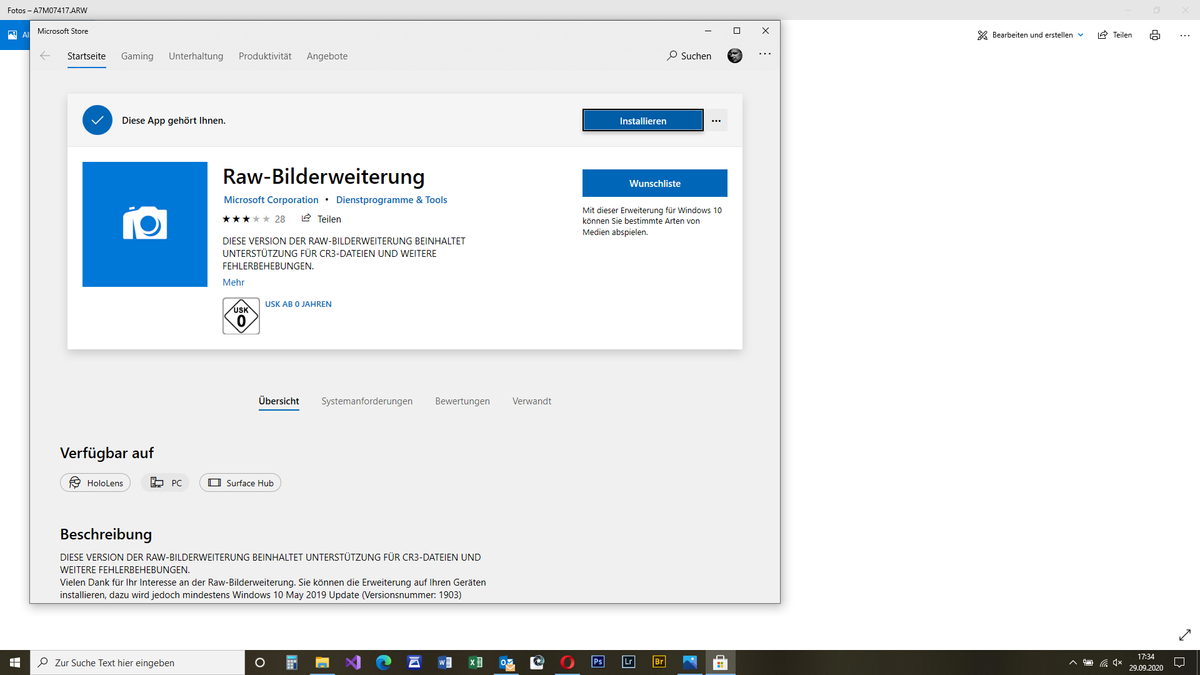Open the '...' menu next to Installieren
Image resolution: width=1200 pixels, height=675 pixels.
[716, 120]
